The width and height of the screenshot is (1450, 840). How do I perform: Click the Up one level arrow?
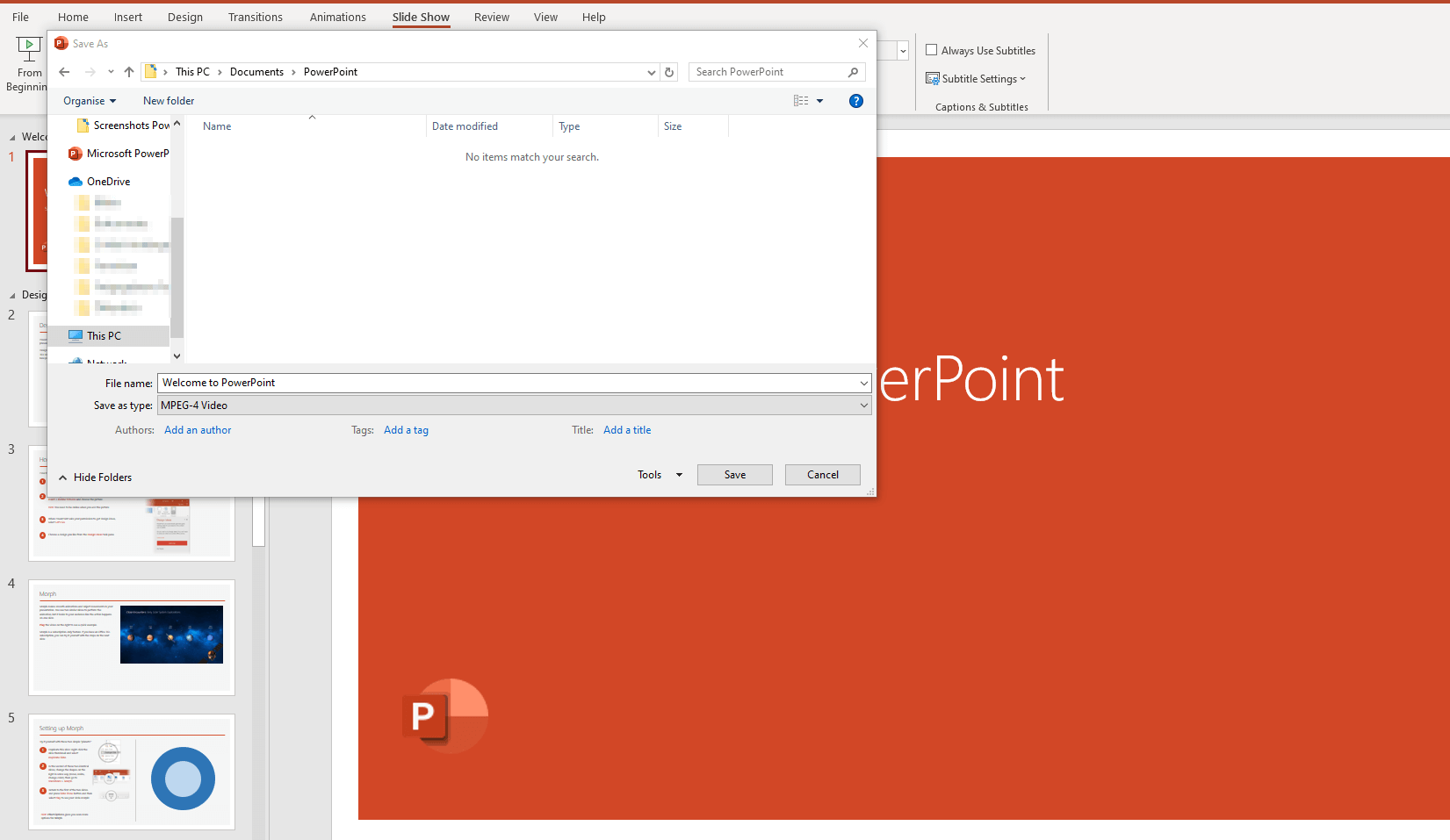click(x=129, y=72)
